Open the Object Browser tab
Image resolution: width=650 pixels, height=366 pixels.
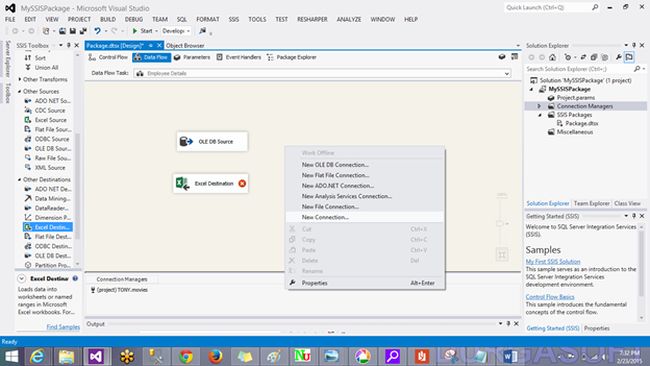[185, 46]
